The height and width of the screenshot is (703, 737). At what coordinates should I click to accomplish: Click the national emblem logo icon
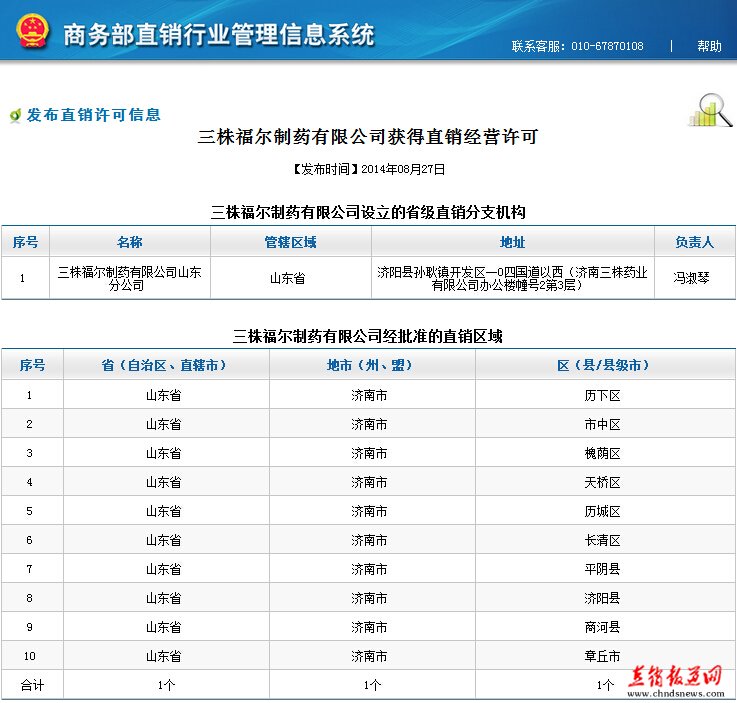click(32, 32)
